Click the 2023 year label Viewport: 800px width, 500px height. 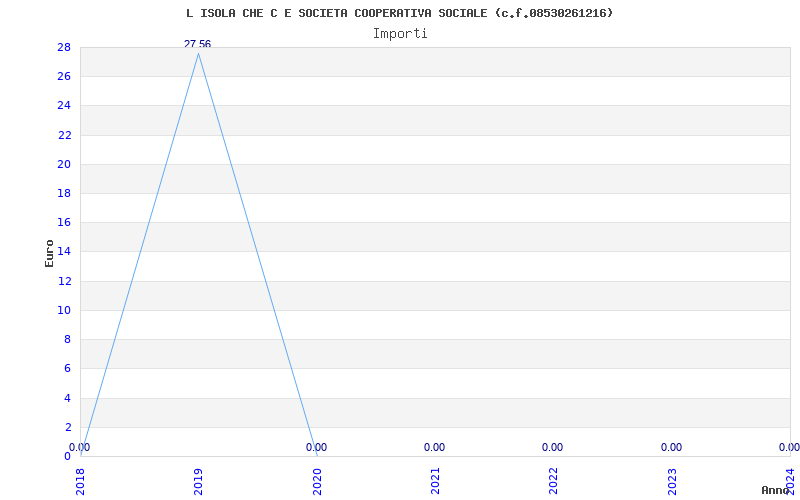672,482
